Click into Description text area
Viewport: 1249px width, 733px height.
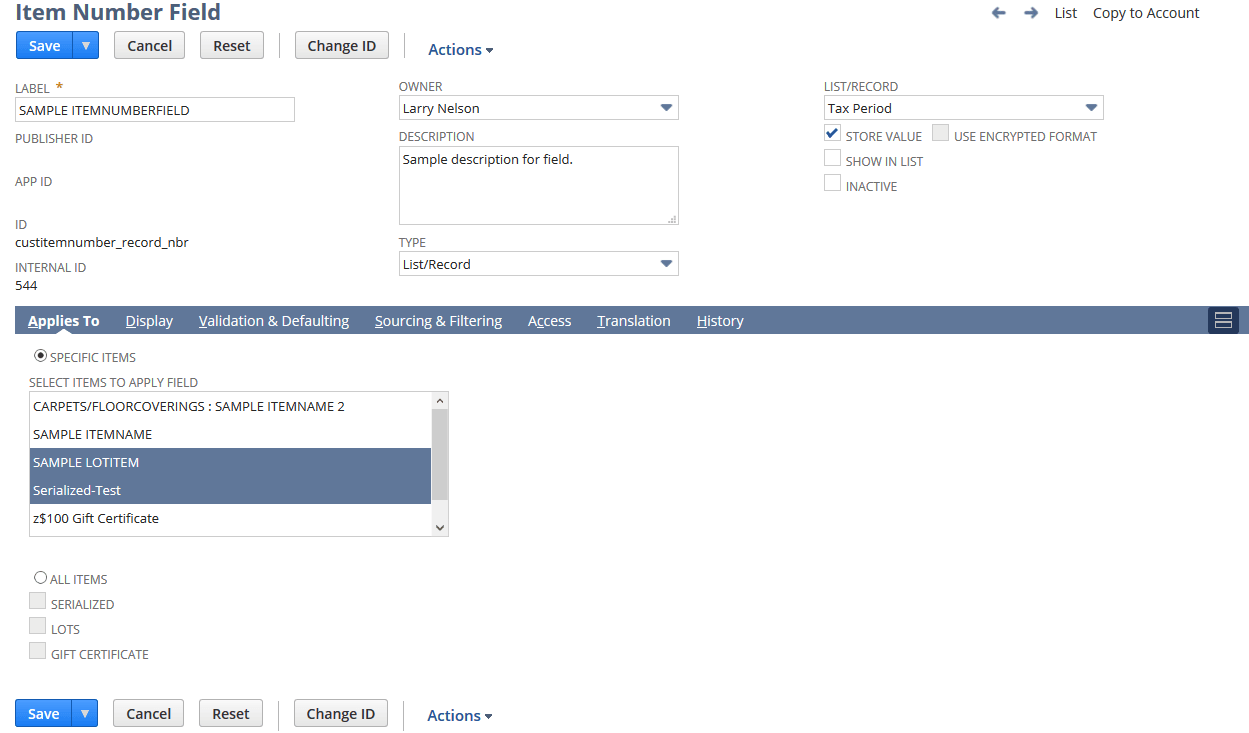(539, 185)
